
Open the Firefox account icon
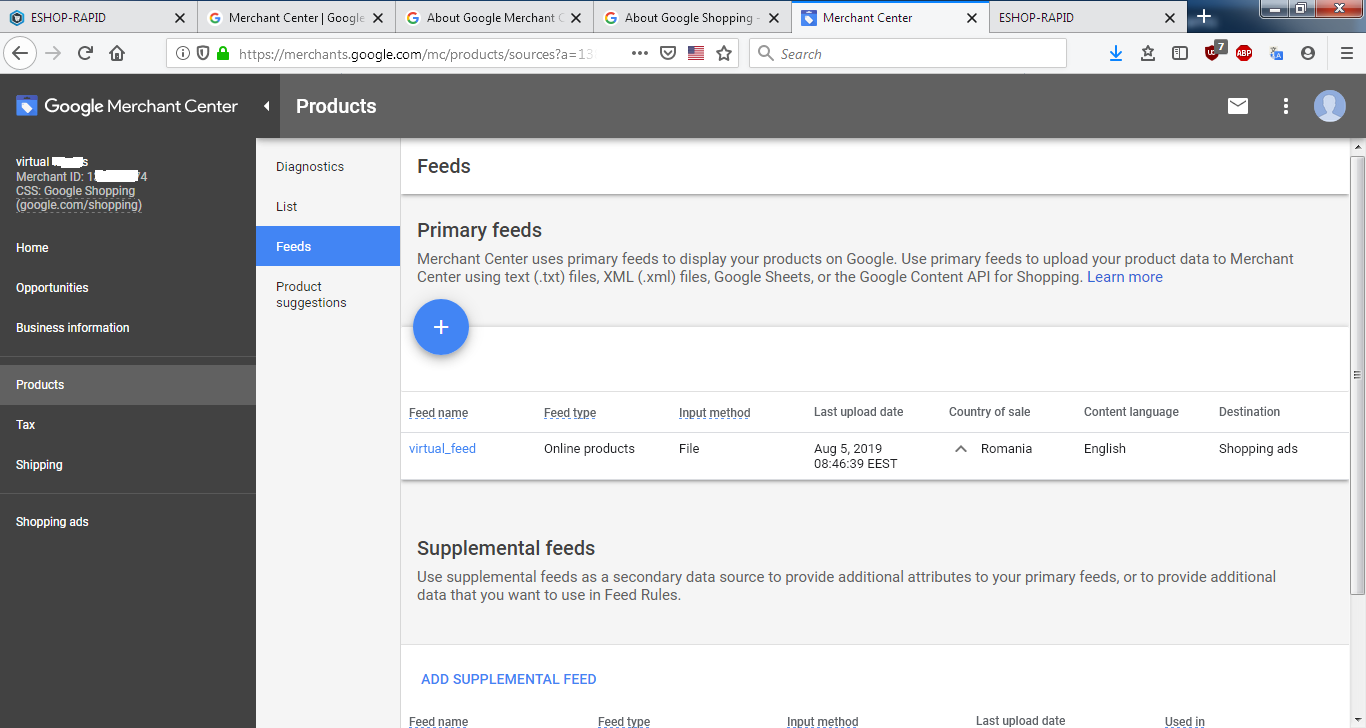[x=1308, y=53]
